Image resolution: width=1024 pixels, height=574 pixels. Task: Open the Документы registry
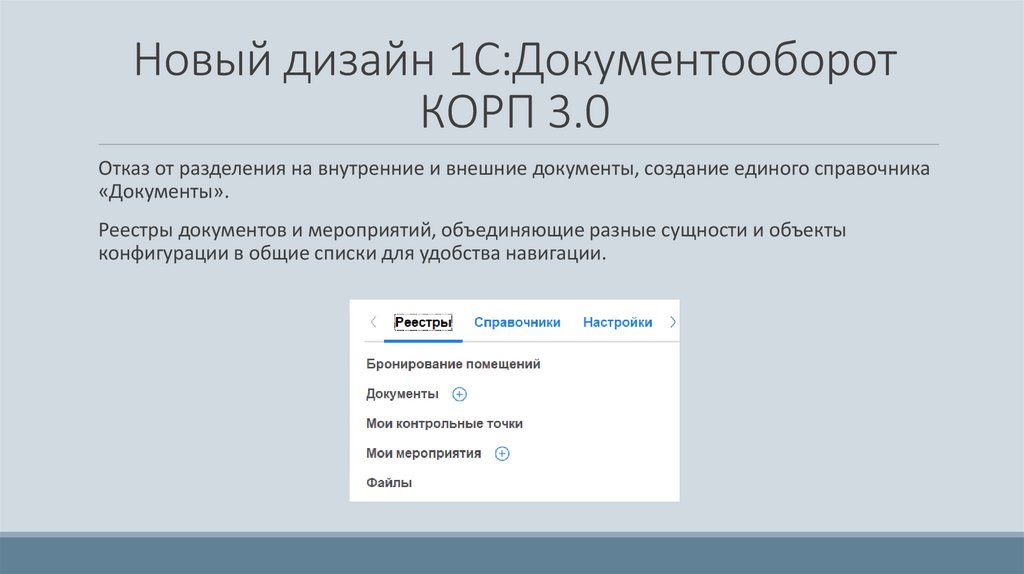[402, 394]
